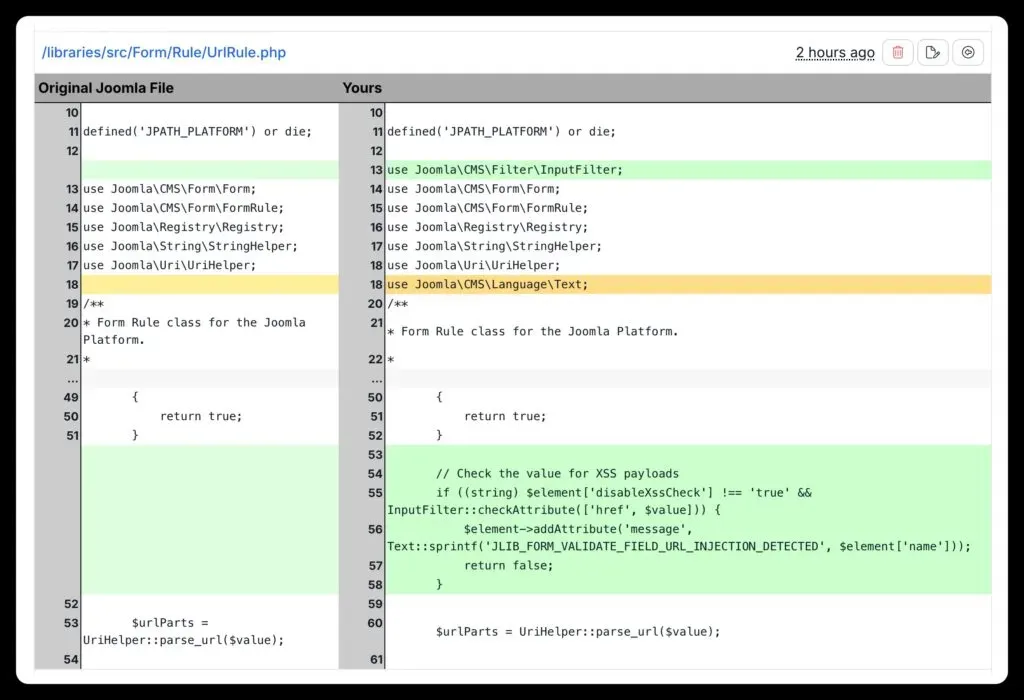Click line number 60 in the Yours column
The width and height of the screenshot is (1024, 700).
click(375, 624)
